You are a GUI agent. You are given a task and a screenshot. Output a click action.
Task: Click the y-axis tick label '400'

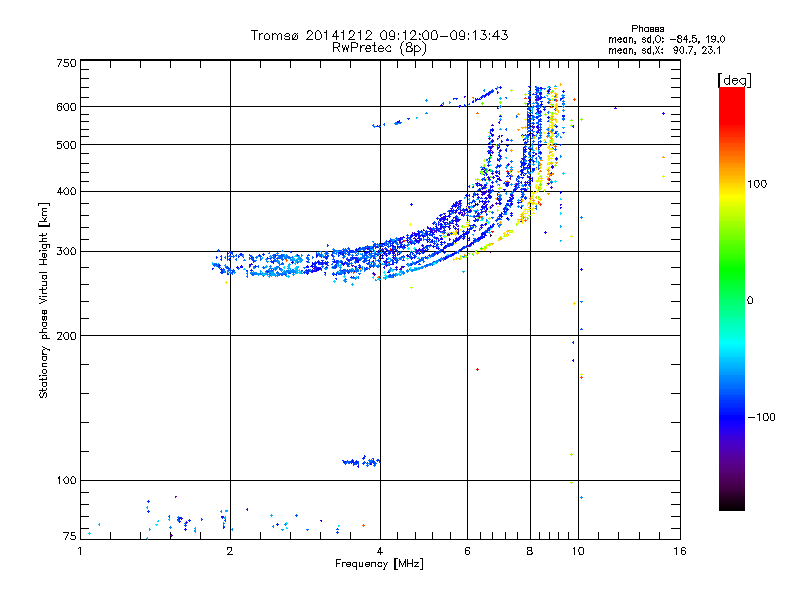tap(66, 191)
